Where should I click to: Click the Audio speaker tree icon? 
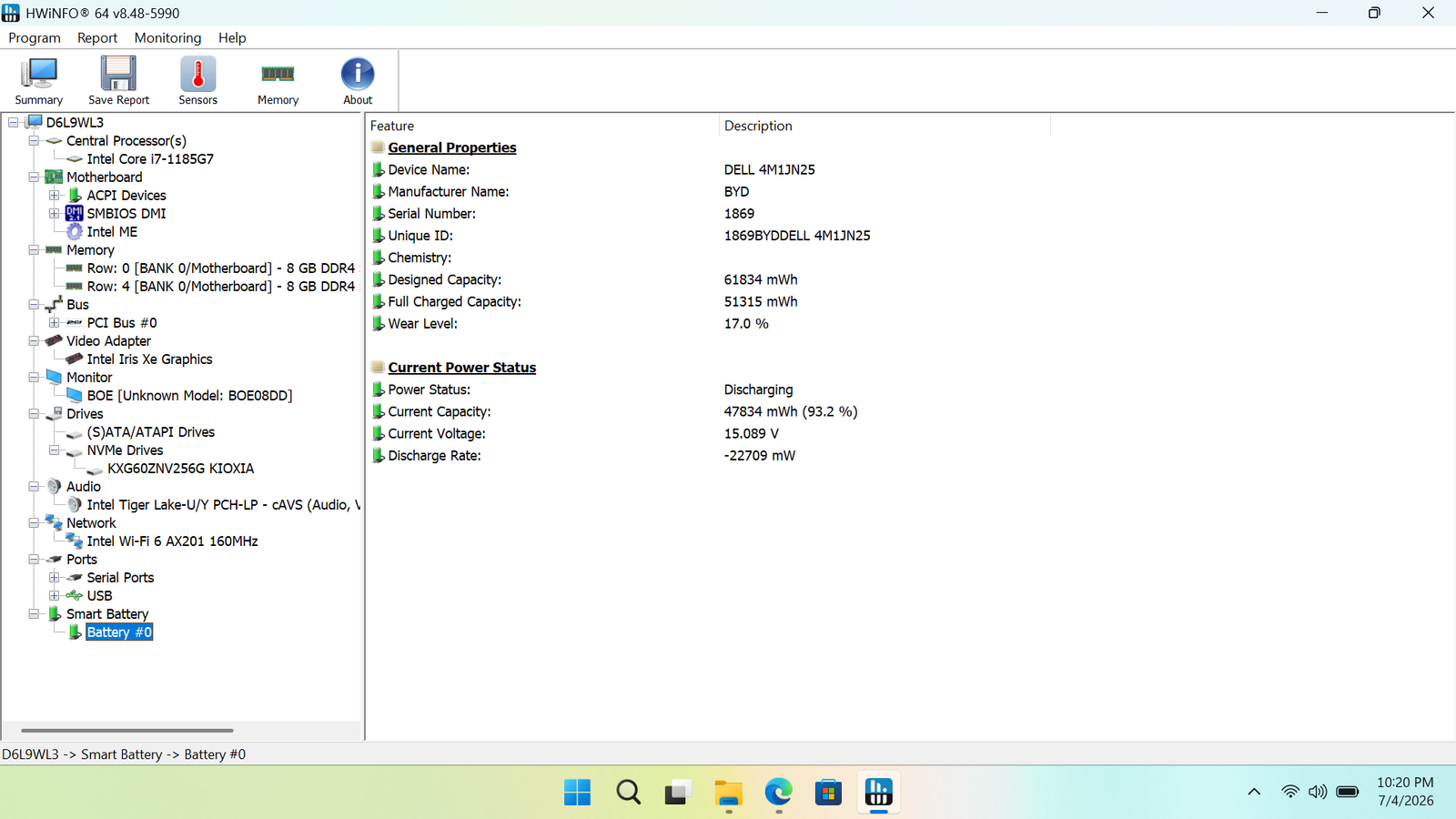[54, 487]
